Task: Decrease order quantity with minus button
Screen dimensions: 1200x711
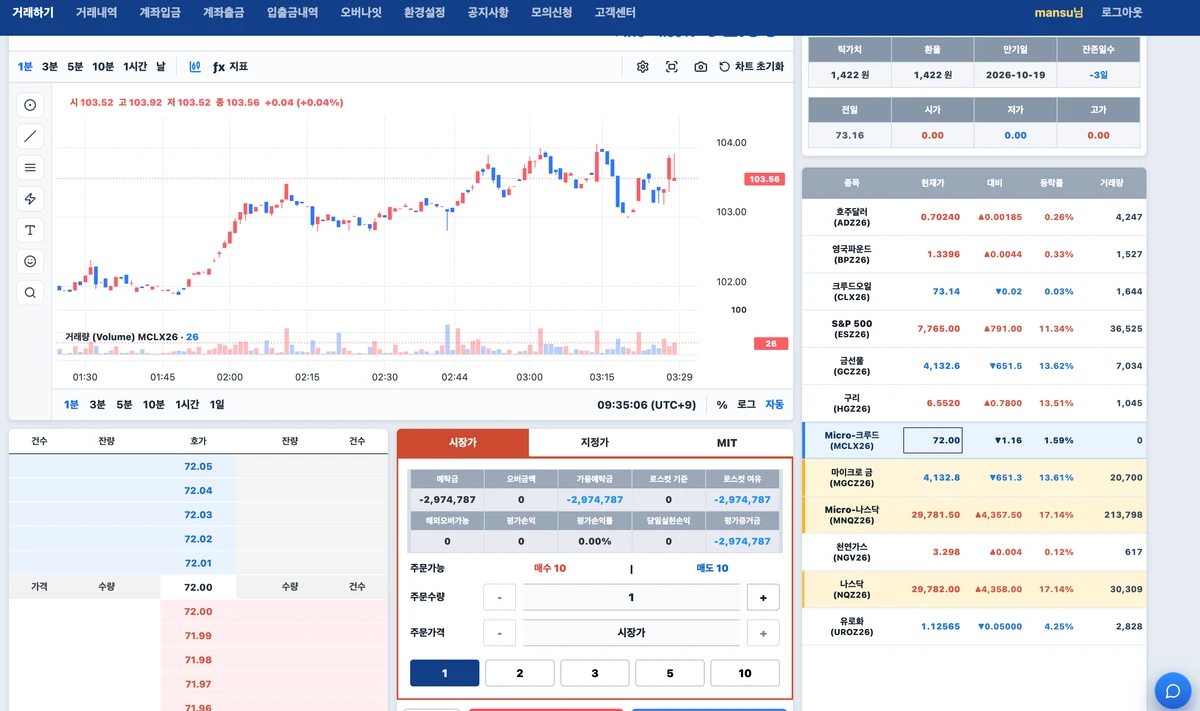Action: pyautogui.click(x=499, y=597)
